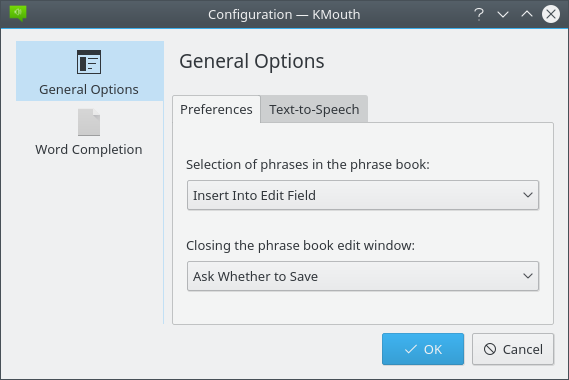This screenshot has height=380, width=569.
Task: Switch to the Text-to-Speech tab
Action: point(314,109)
